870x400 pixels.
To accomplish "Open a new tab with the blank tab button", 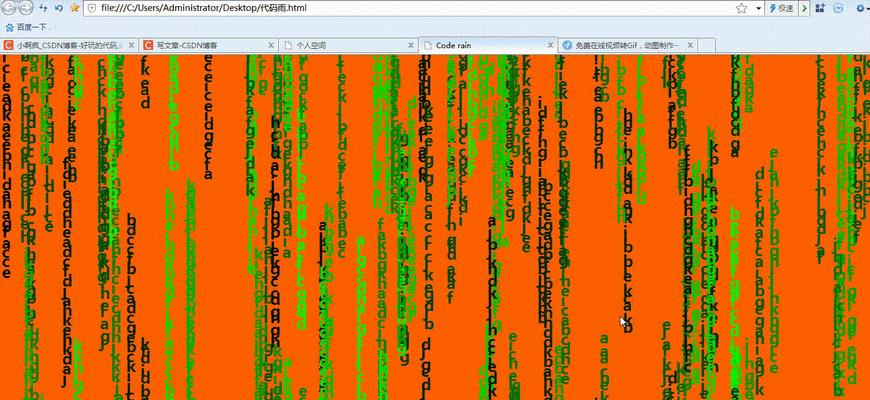I will pyautogui.click(x=706, y=45).
